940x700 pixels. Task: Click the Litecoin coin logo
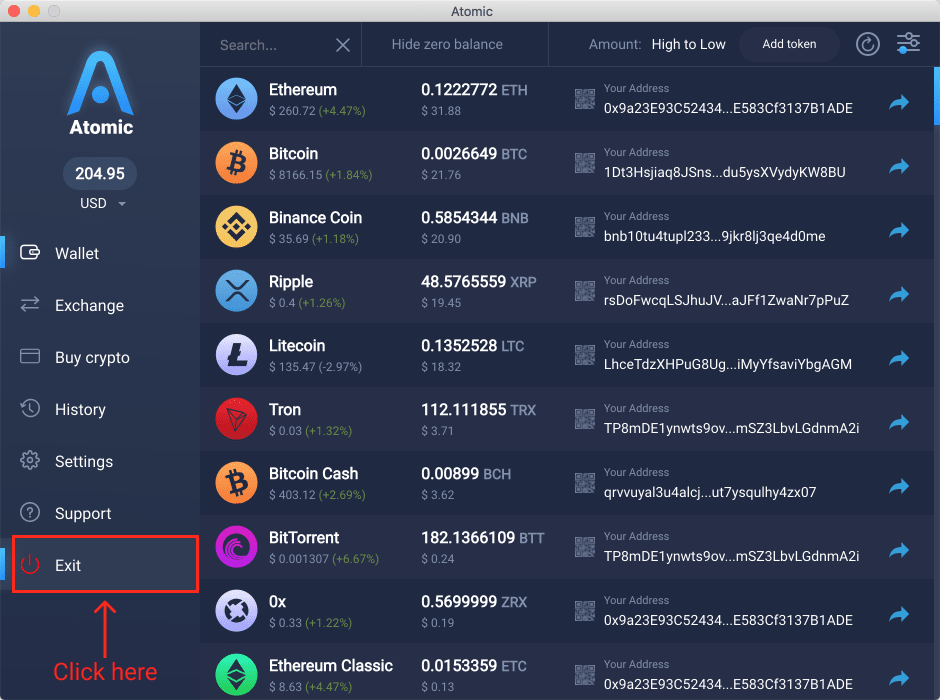point(236,355)
